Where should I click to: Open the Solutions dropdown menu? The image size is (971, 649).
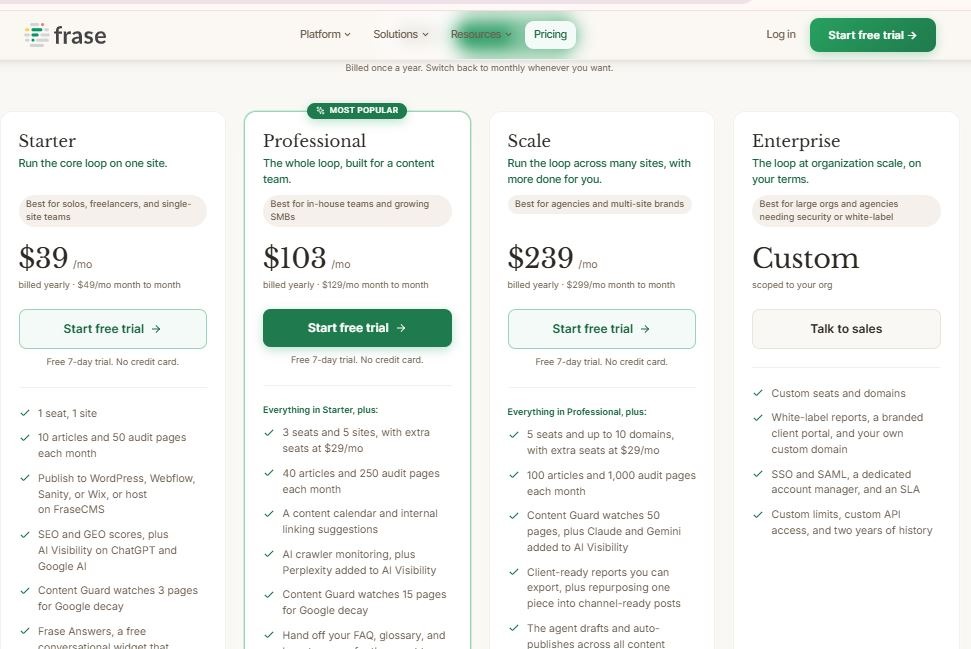coord(401,34)
